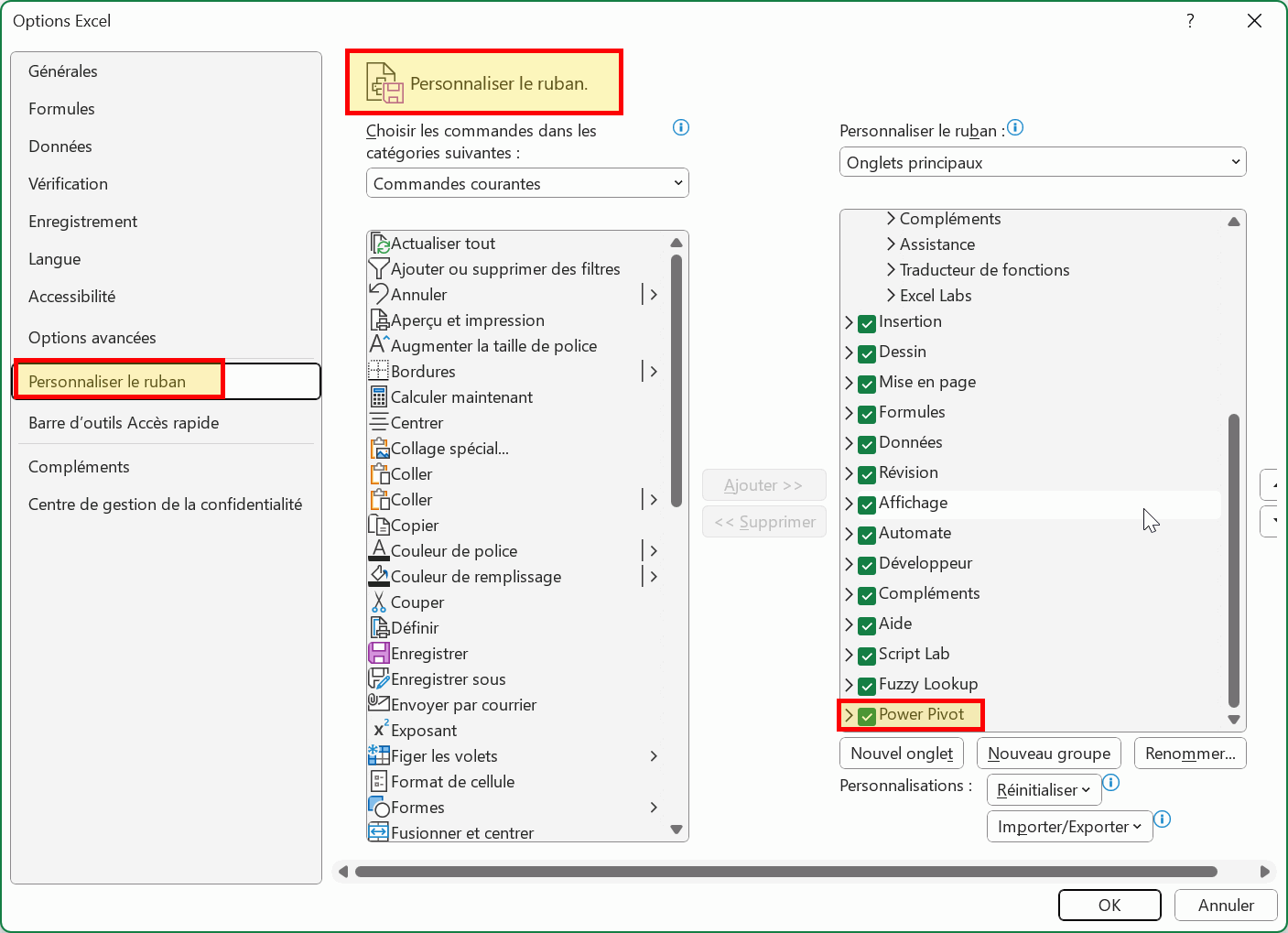Toggle the Révision checkbox

[x=867, y=474]
